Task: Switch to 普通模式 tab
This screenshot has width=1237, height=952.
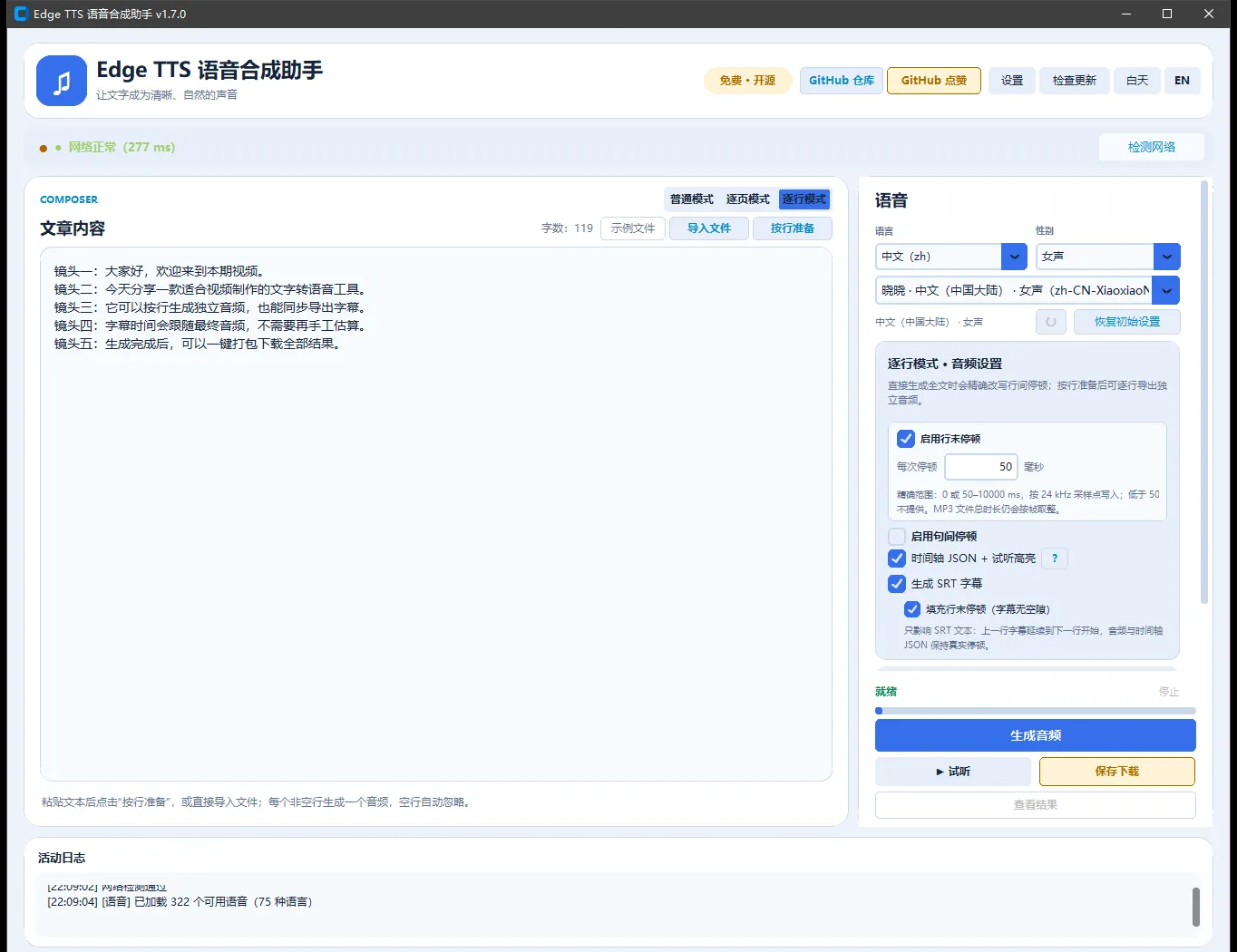Action: pyautogui.click(x=692, y=199)
